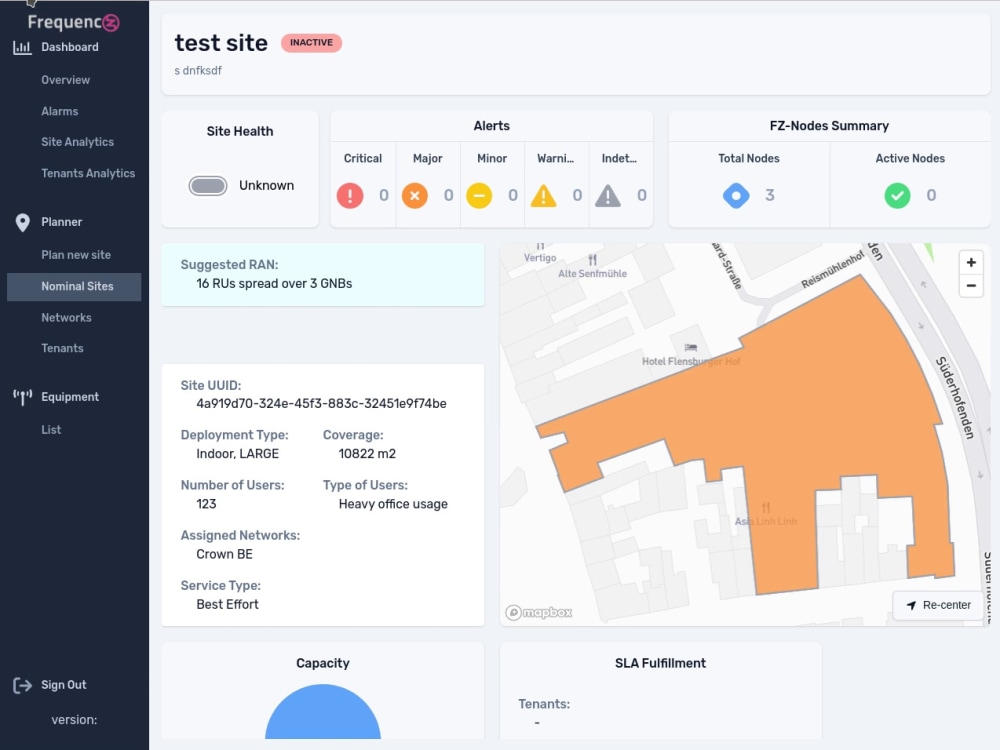Image resolution: width=1000 pixels, height=750 pixels.
Task: Click the Vertigo label on the map
Action: tap(540, 258)
